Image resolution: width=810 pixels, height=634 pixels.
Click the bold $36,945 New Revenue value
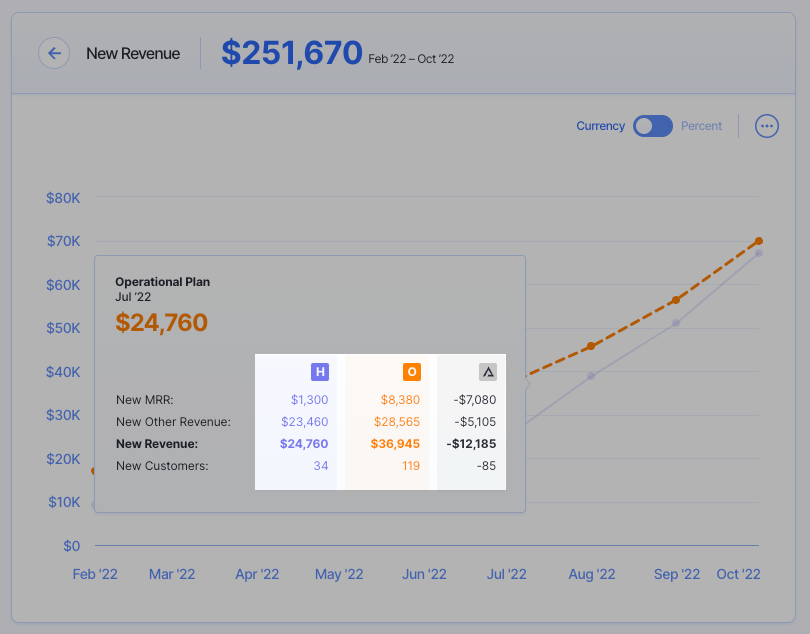tap(394, 443)
